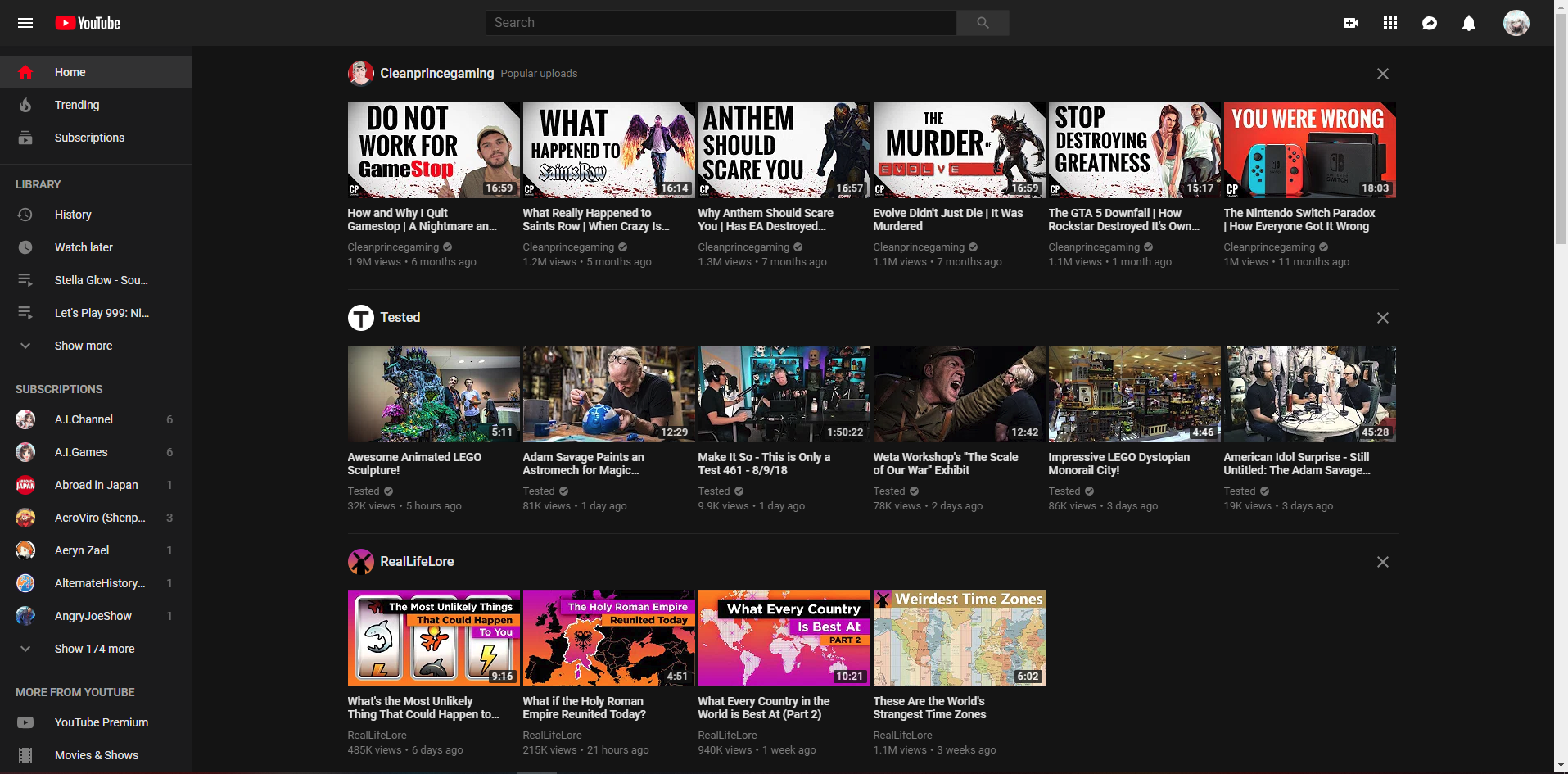The image size is (1568, 774).
Task: Open Subscriptions in the sidebar
Action: [x=96, y=138]
